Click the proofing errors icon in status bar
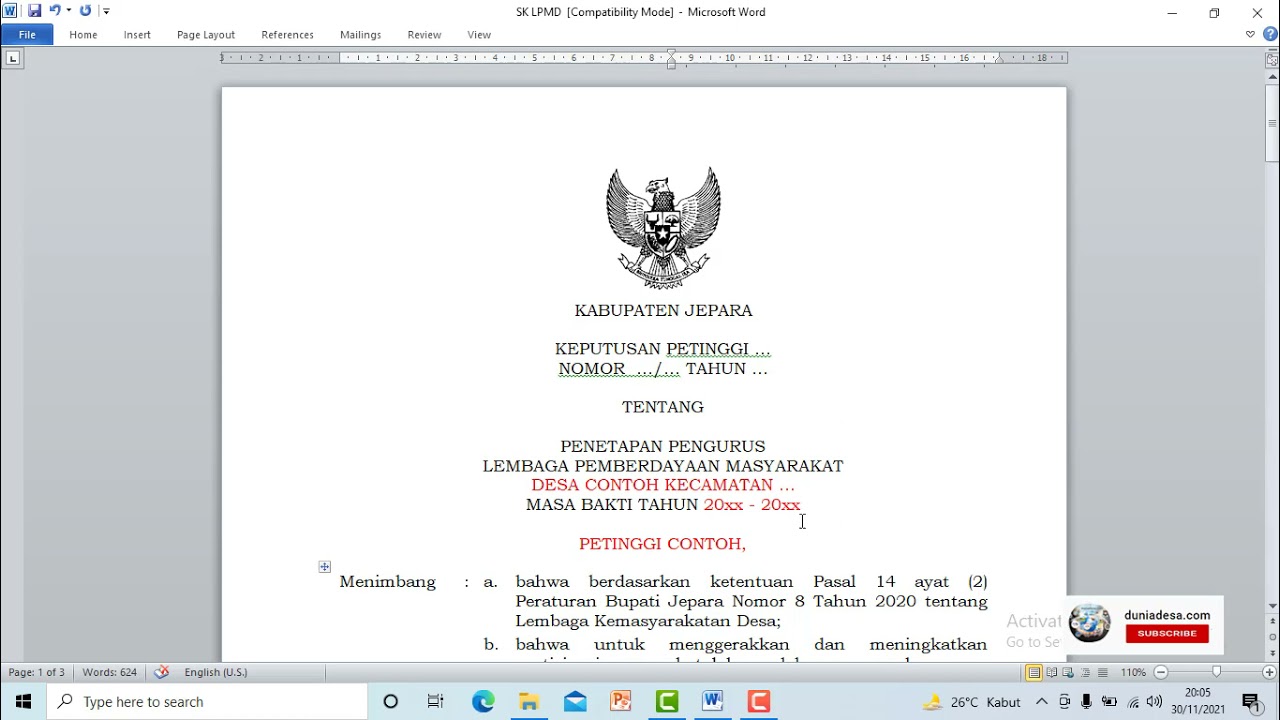The width and height of the screenshot is (1280, 720). (x=162, y=672)
